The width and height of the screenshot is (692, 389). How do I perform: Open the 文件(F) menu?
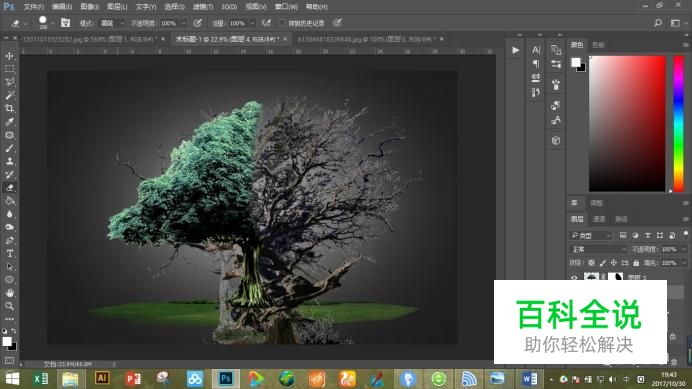point(34,7)
